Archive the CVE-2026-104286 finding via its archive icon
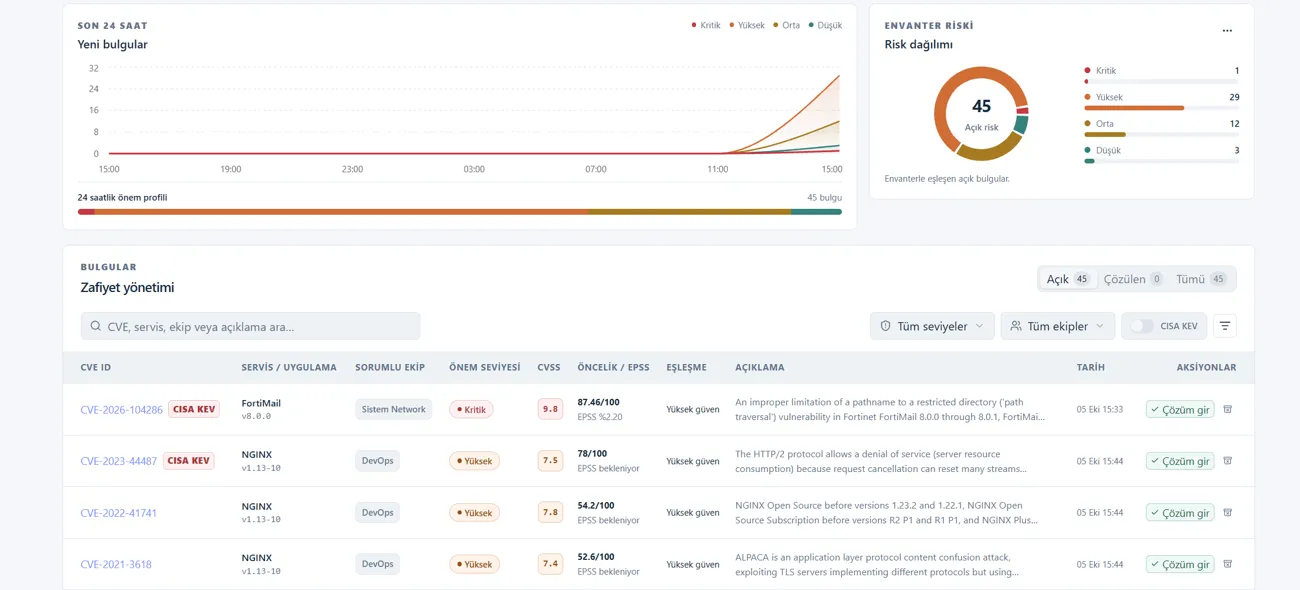 pyautogui.click(x=1228, y=409)
